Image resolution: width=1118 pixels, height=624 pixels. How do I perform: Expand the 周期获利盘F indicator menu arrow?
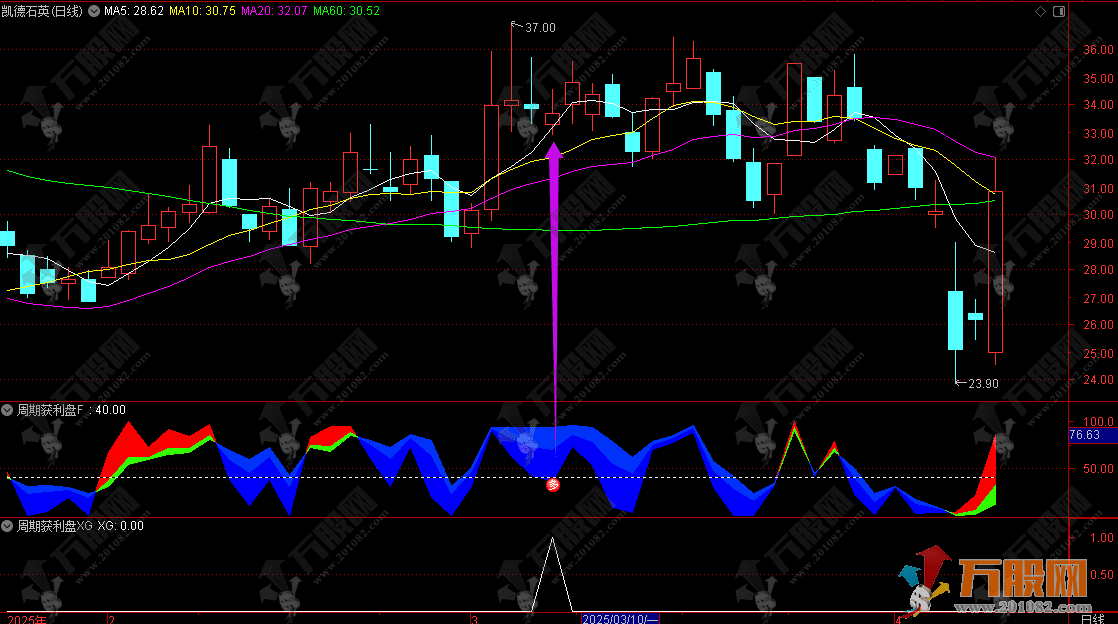pos(7,410)
